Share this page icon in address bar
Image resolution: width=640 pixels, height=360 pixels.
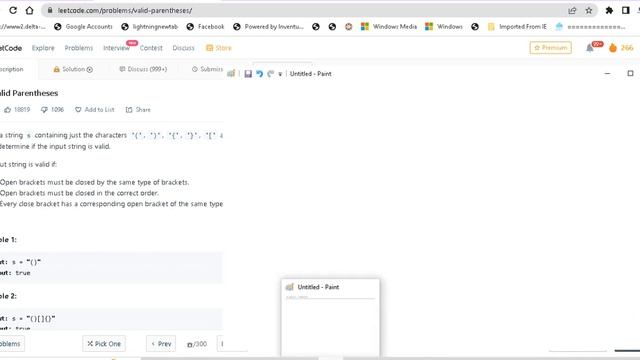[572, 11]
